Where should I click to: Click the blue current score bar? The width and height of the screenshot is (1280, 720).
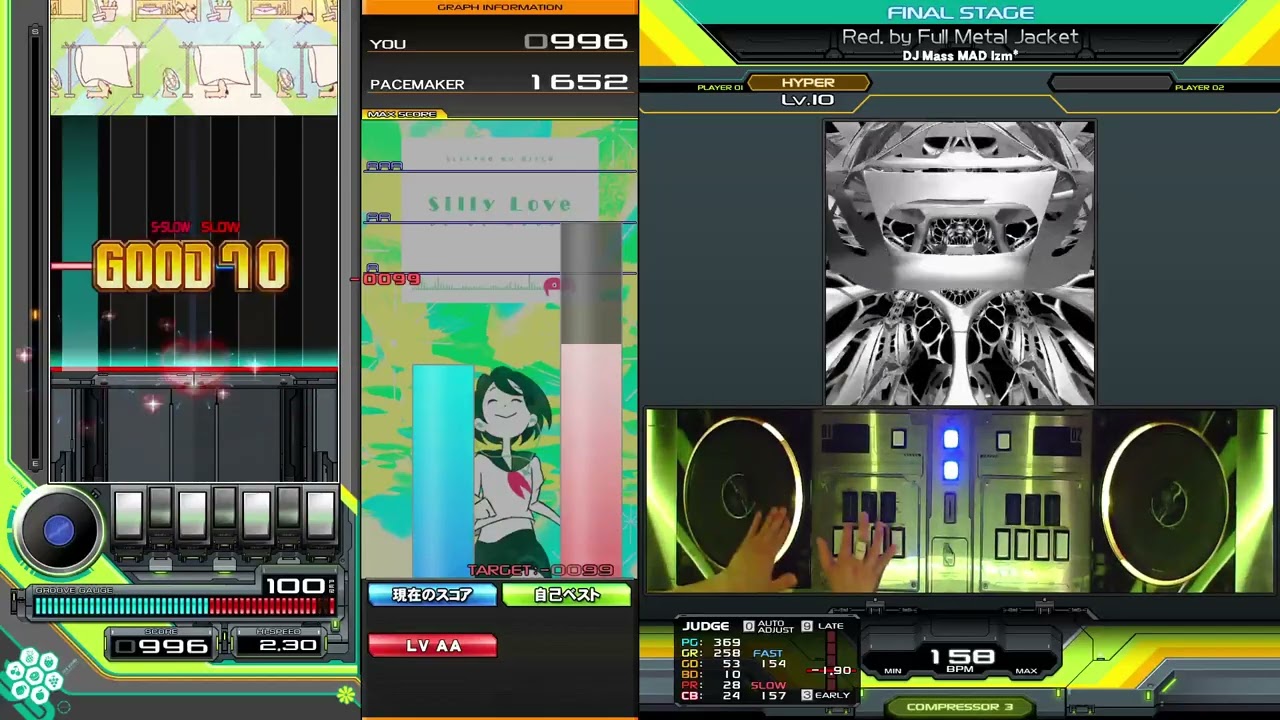(443, 471)
